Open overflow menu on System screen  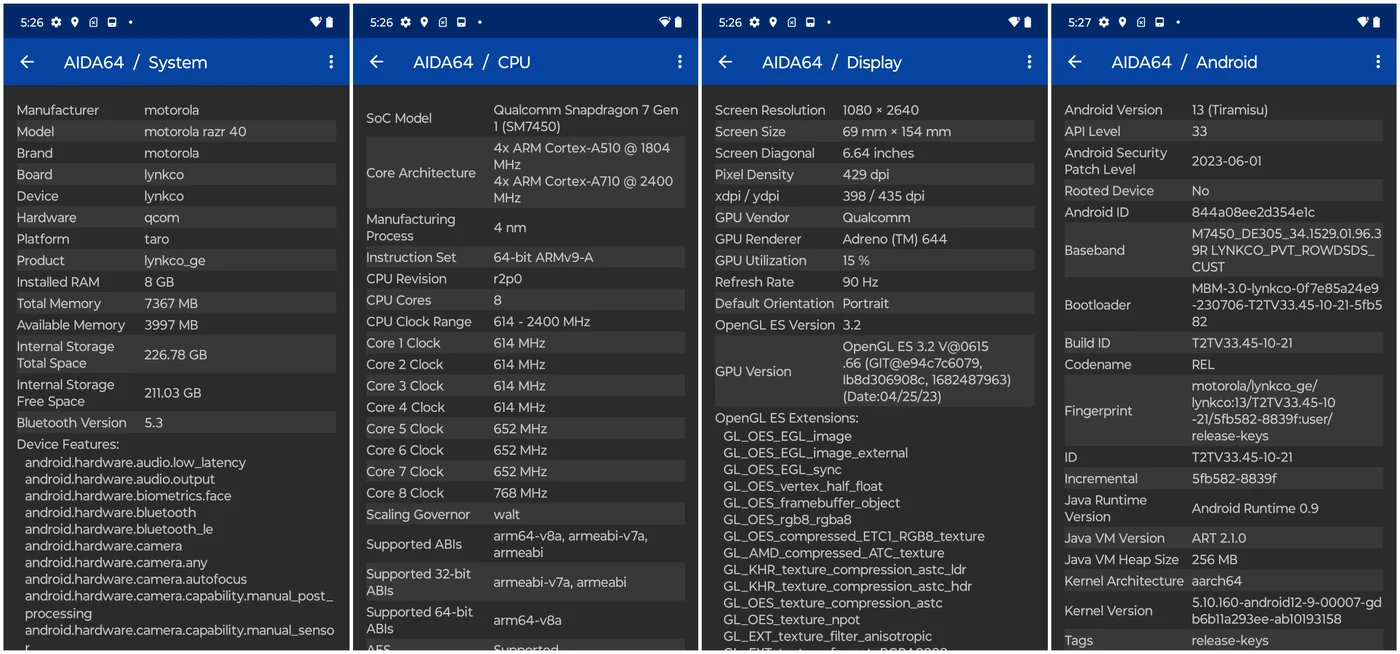[331, 62]
